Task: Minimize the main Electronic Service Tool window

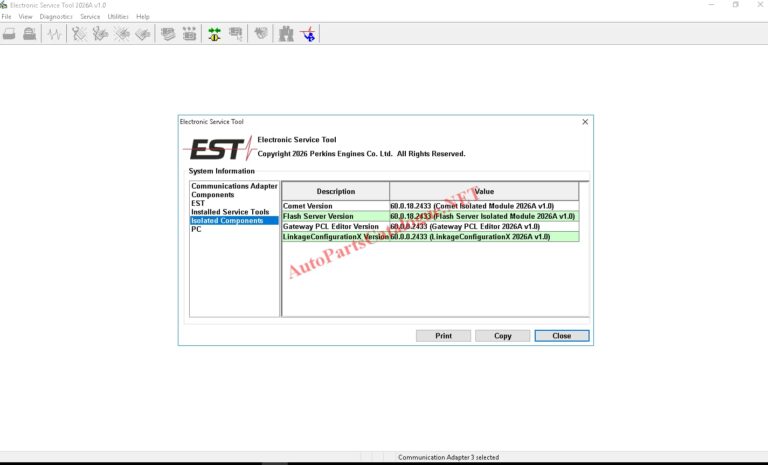Action: pyautogui.click(x=711, y=4)
